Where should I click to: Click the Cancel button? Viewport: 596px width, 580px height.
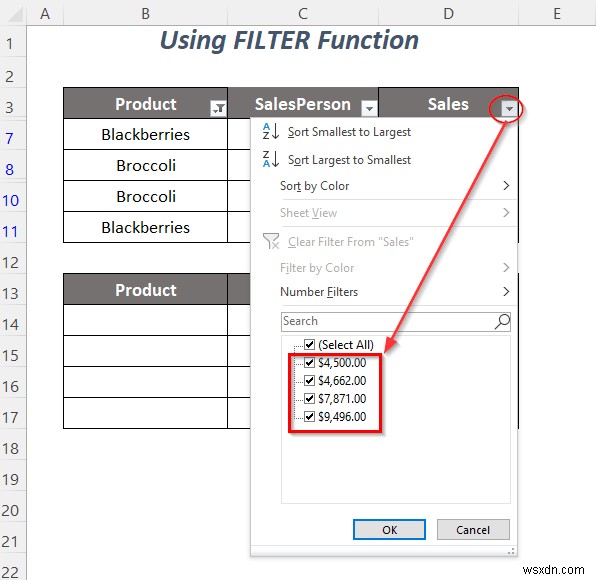473,530
